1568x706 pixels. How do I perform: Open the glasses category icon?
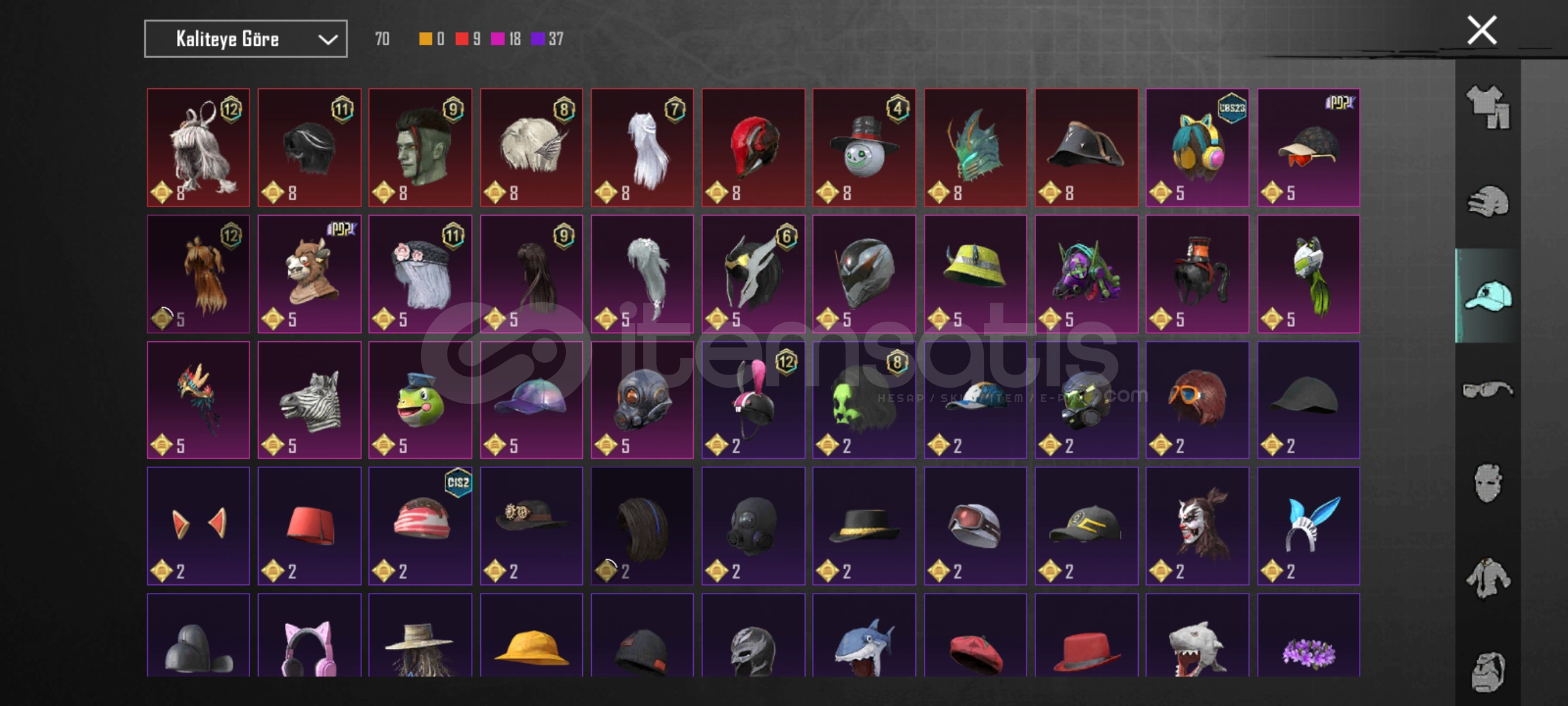coord(1488,390)
